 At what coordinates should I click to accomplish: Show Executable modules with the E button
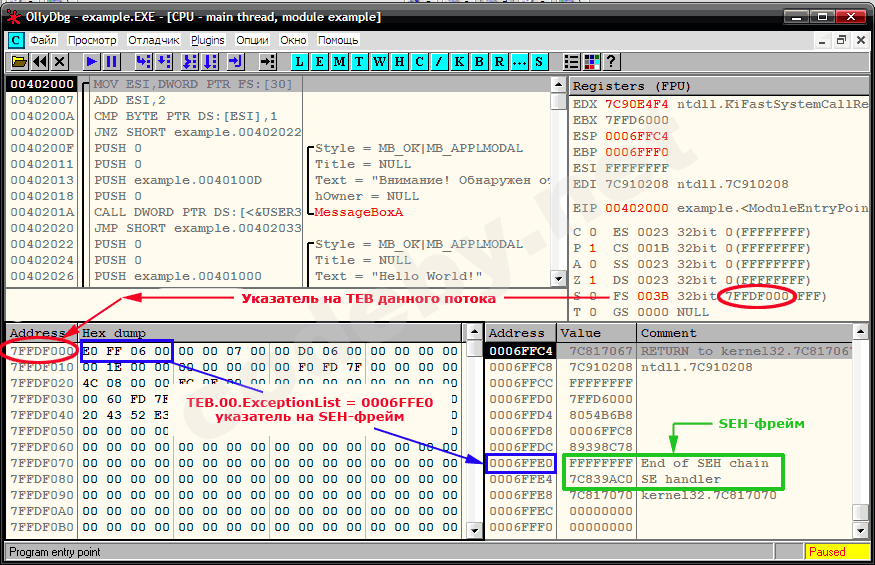(x=320, y=62)
